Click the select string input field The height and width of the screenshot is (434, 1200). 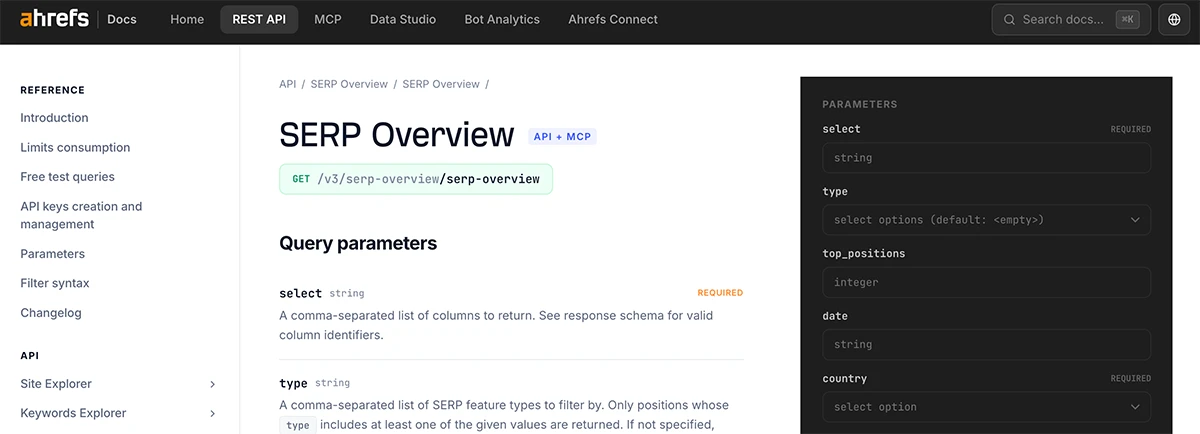click(x=986, y=158)
